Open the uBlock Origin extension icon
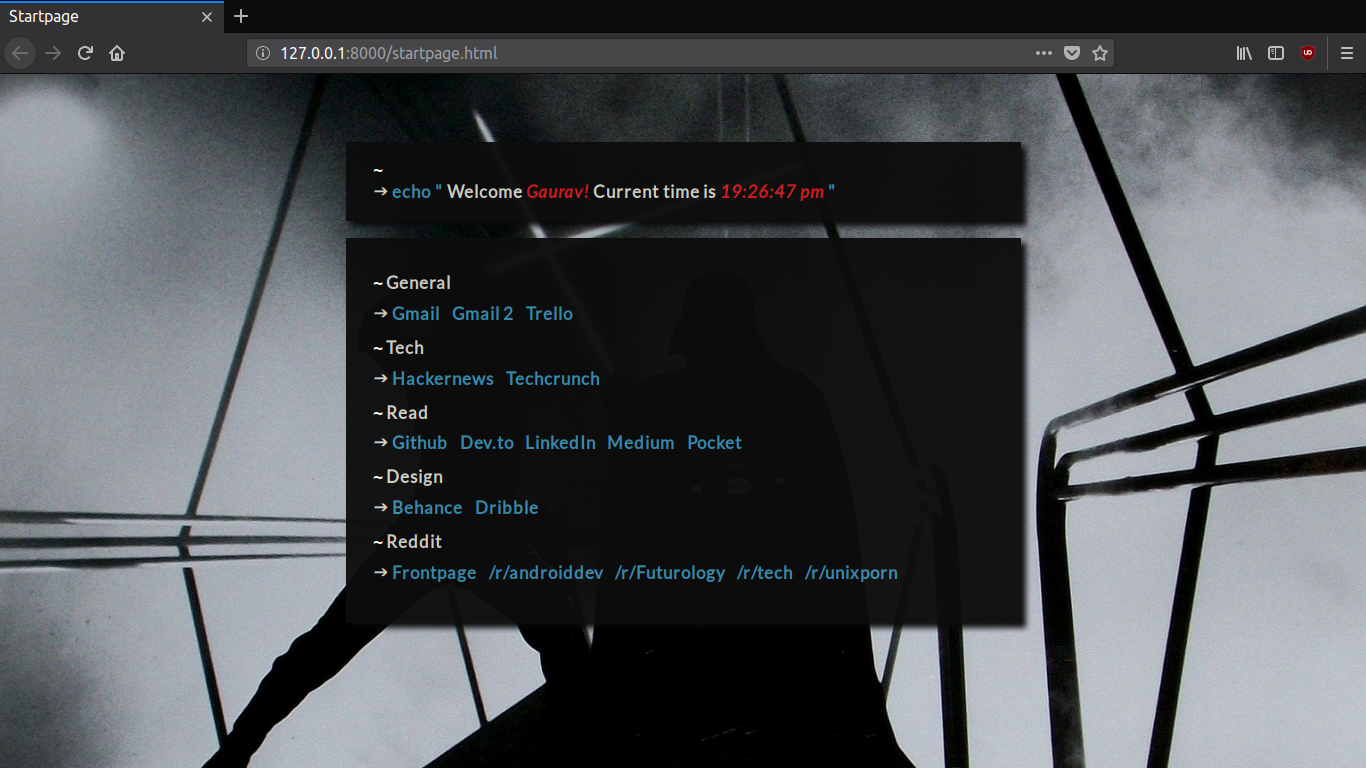The image size is (1366, 768). (x=1308, y=53)
